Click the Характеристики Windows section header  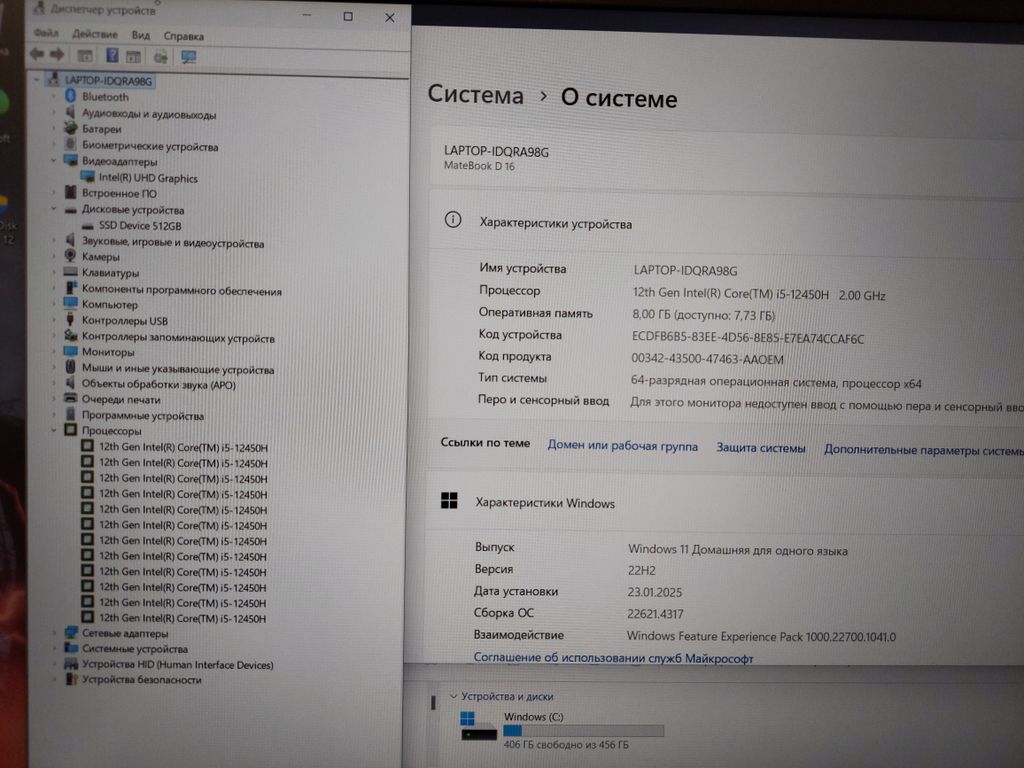(545, 503)
